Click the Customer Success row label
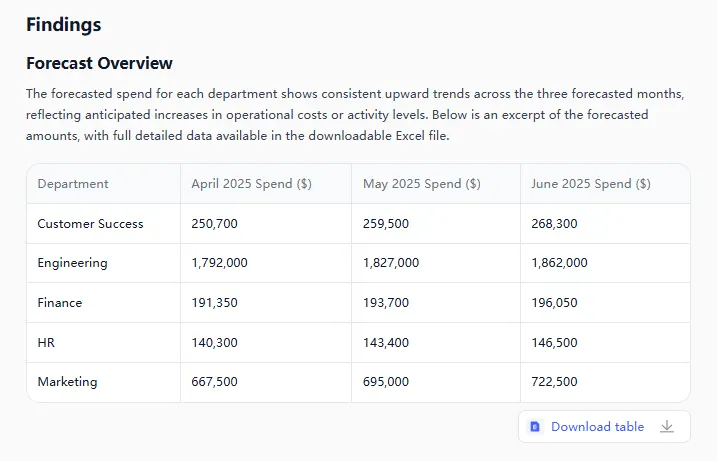The width and height of the screenshot is (717, 461). (x=91, y=224)
